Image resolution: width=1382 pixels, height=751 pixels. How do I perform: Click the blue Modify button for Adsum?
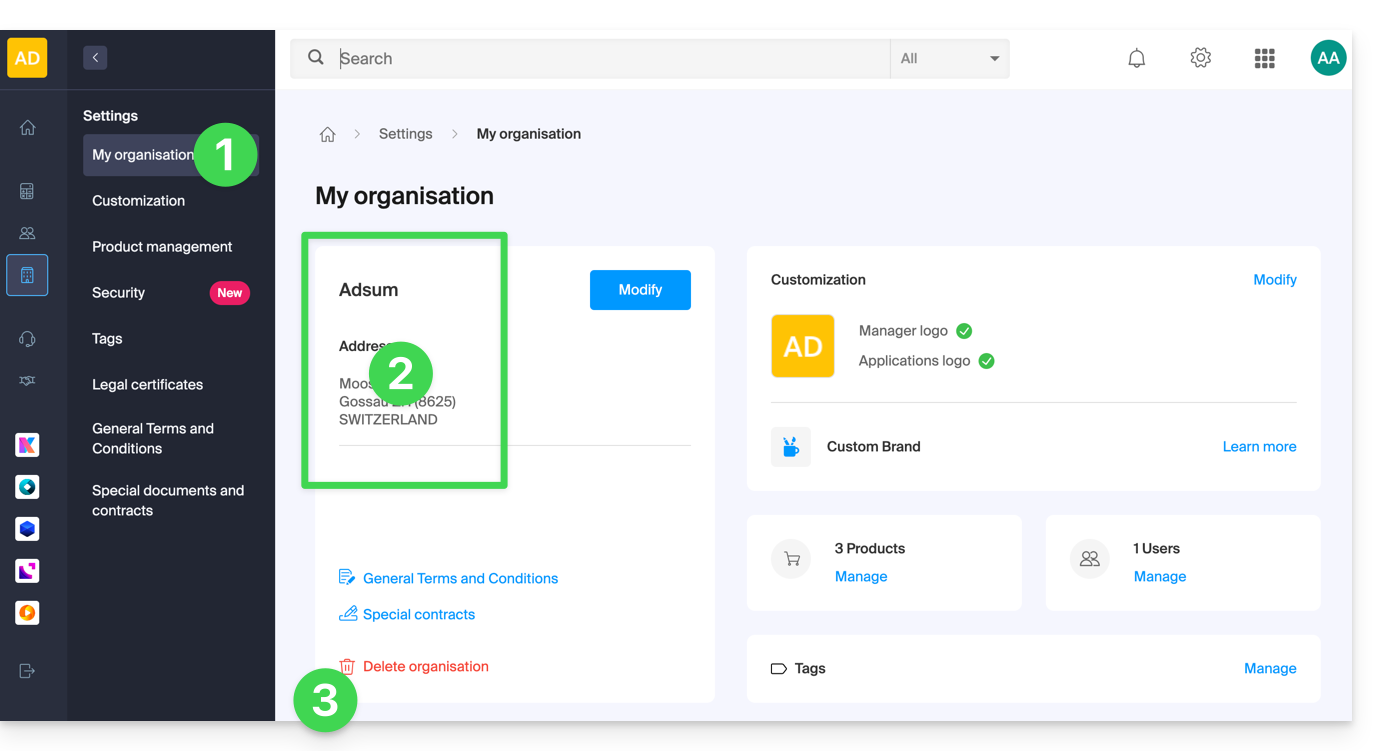640,290
